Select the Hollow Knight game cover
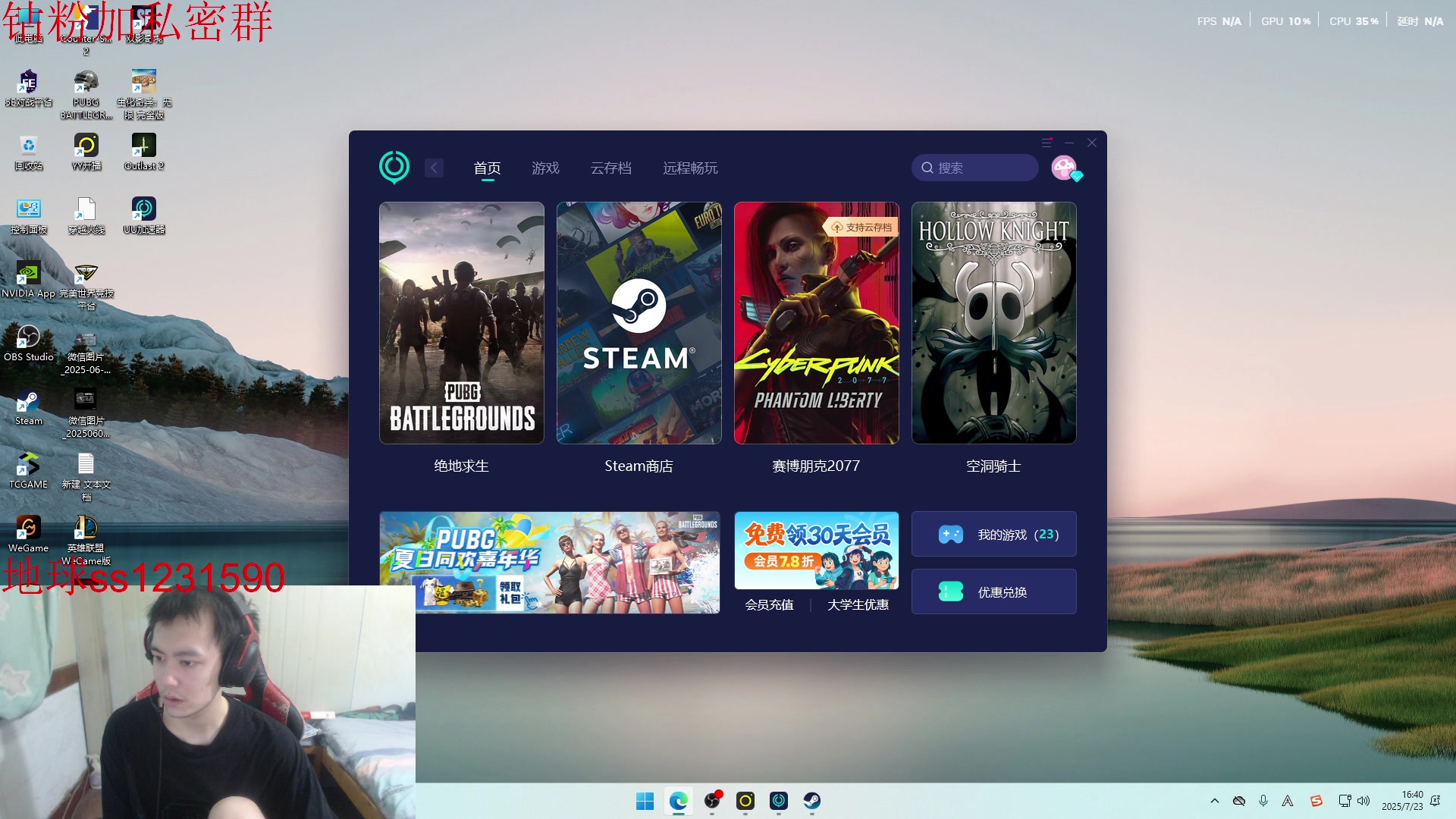The image size is (1456, 819). tap(993, 323)
